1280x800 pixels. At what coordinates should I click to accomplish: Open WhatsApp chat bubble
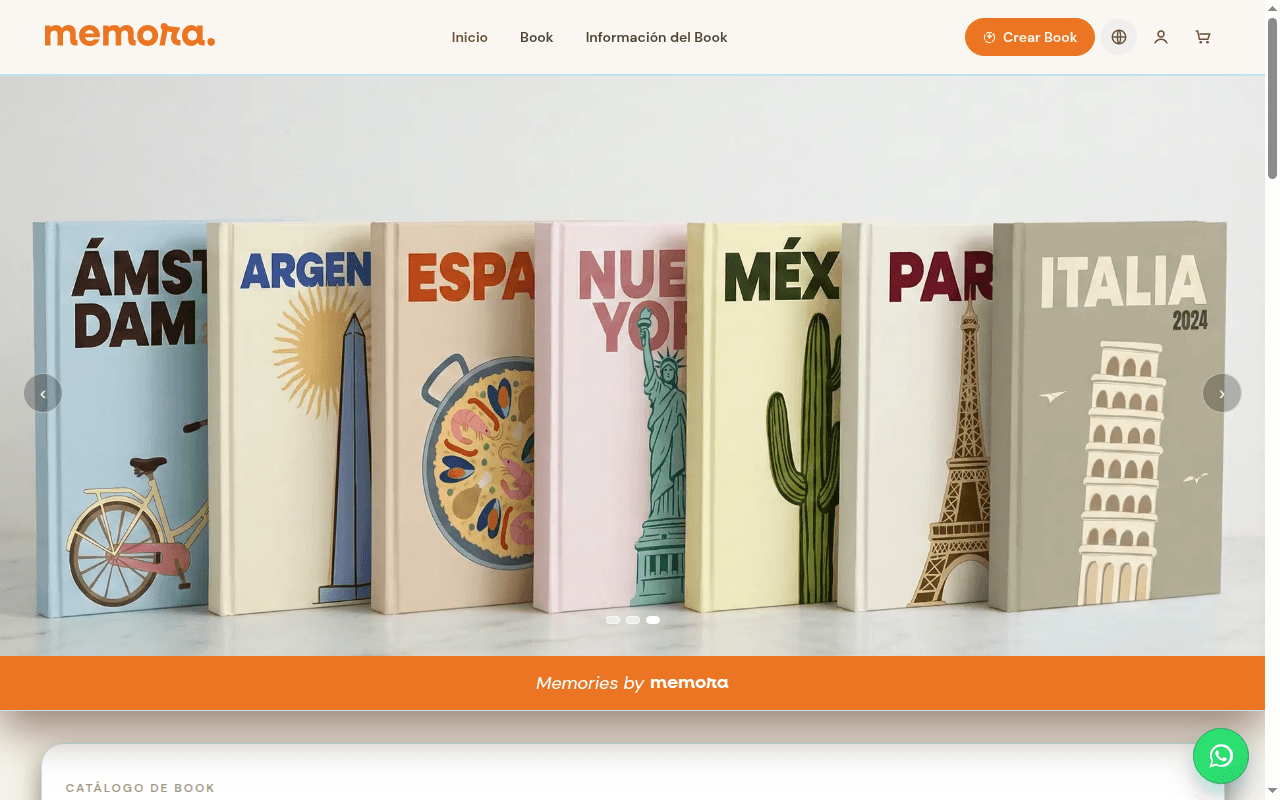1221,756
